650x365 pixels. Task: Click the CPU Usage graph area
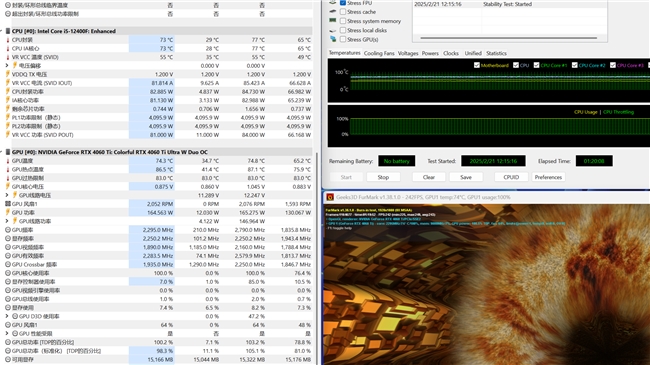click(x=489, y=126)
